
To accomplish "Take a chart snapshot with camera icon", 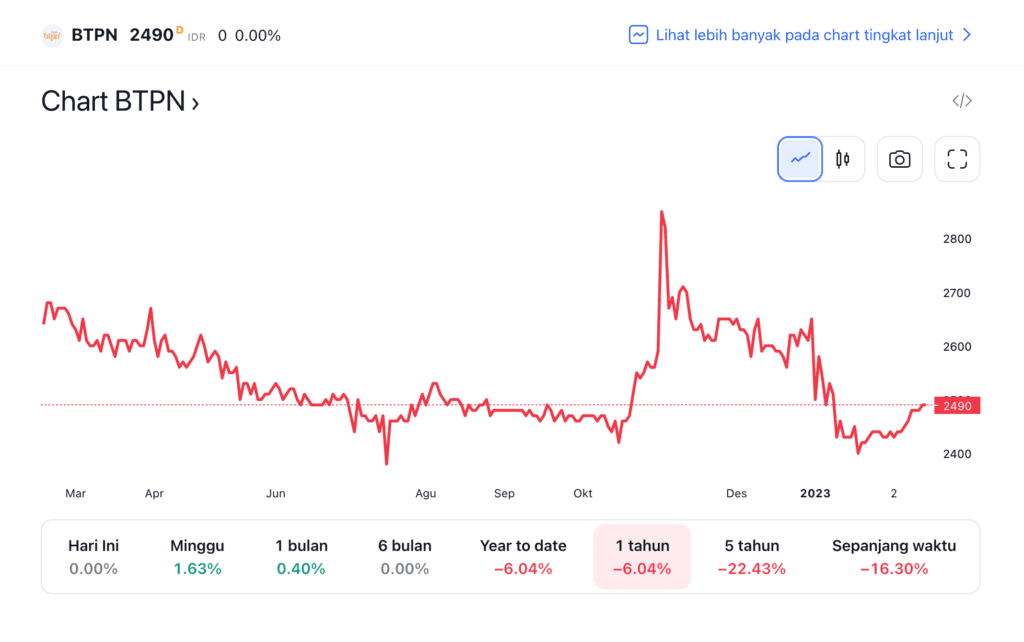I will (x=899, y=159).
